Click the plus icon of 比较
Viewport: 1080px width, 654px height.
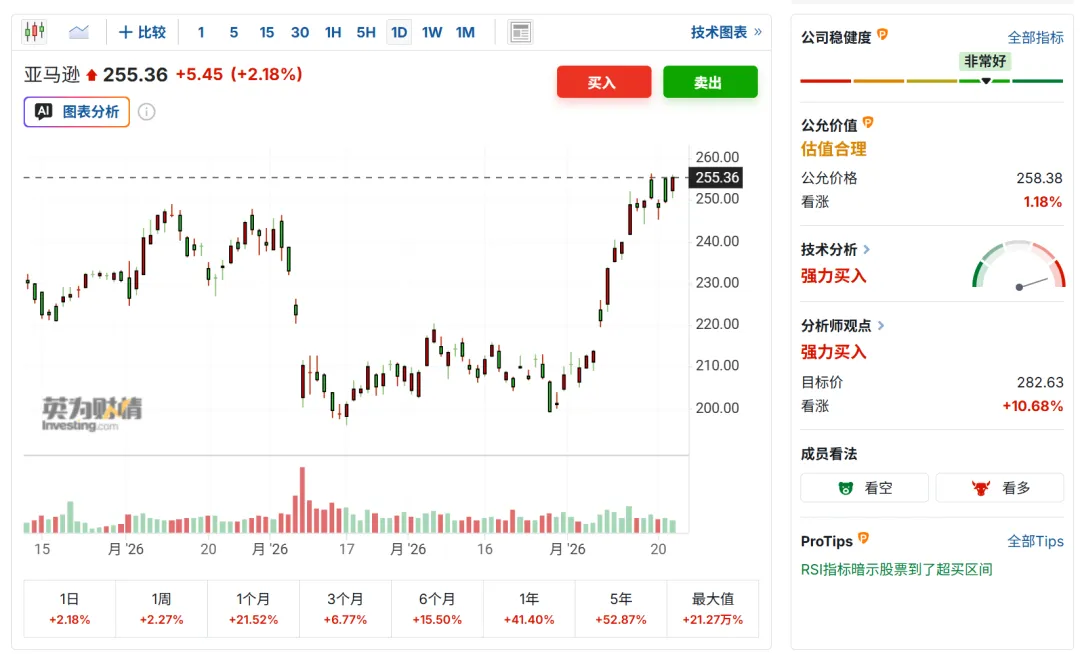(125, 32)
